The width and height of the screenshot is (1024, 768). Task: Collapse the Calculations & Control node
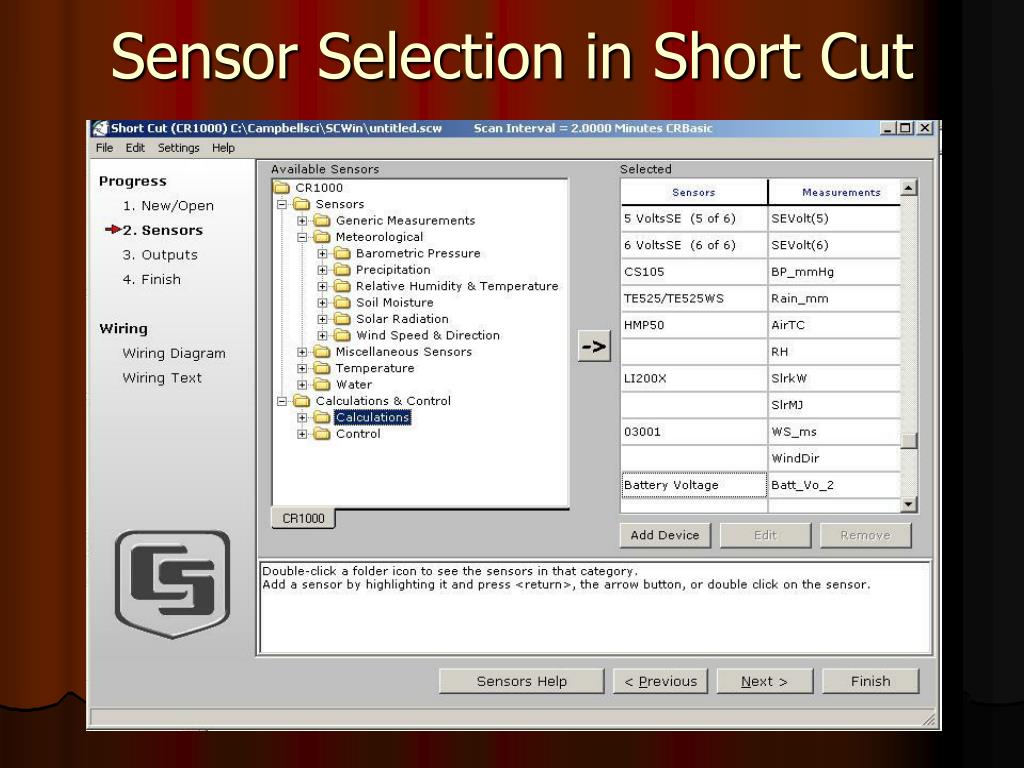(282, 401)
